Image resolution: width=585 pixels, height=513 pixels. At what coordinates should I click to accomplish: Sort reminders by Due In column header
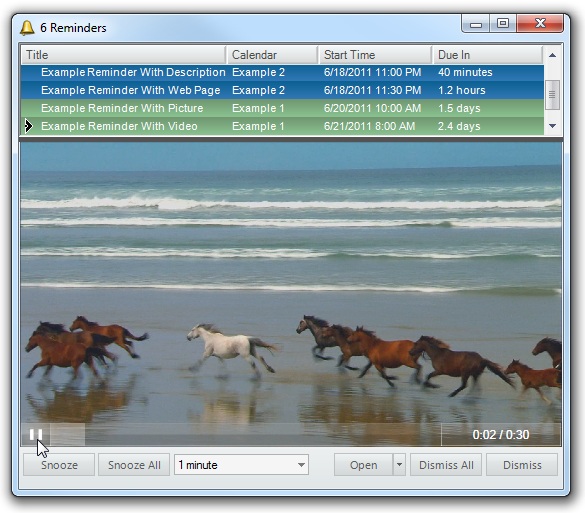point(488,55)
